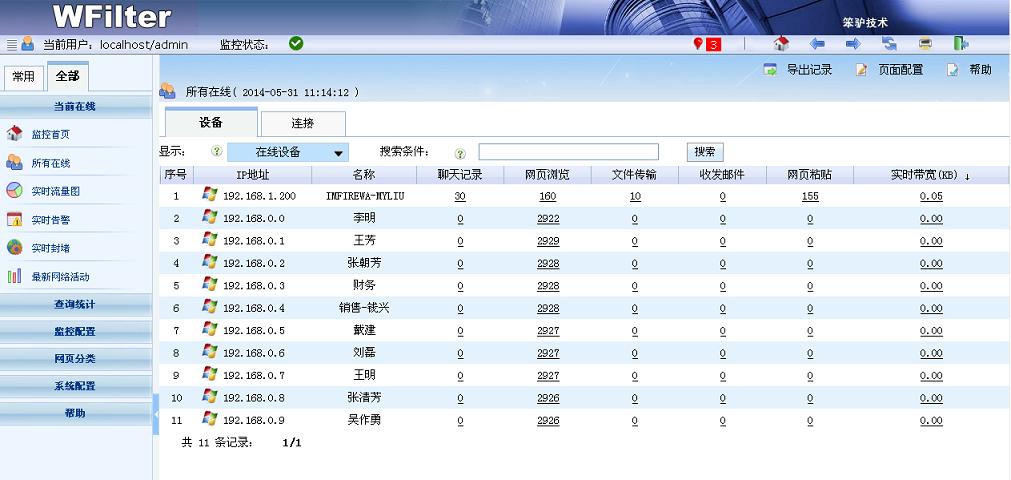Sort by the 实时带宽(KB) column header
The height and width of the screenshot is (480, 1011).
tap(930, 175)
